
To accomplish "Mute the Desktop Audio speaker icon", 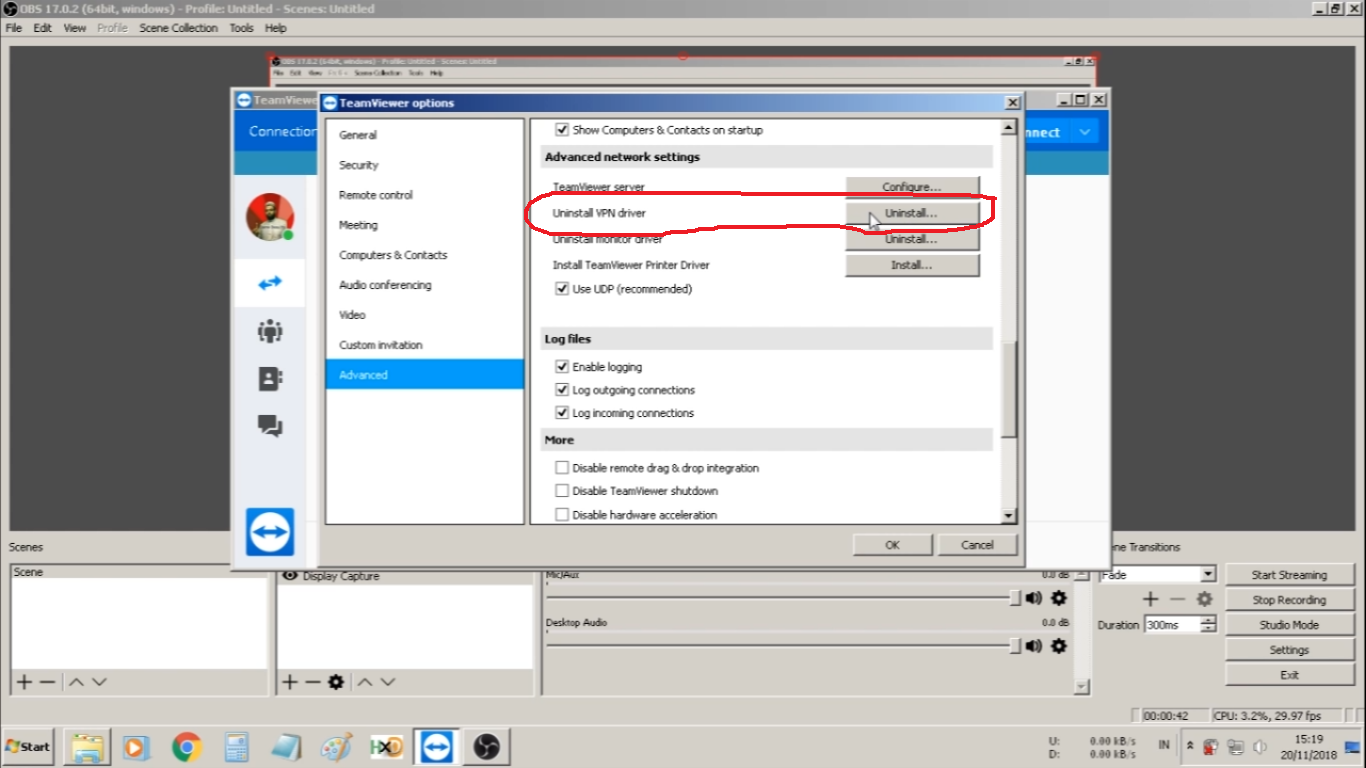I will coord(1033,646).
